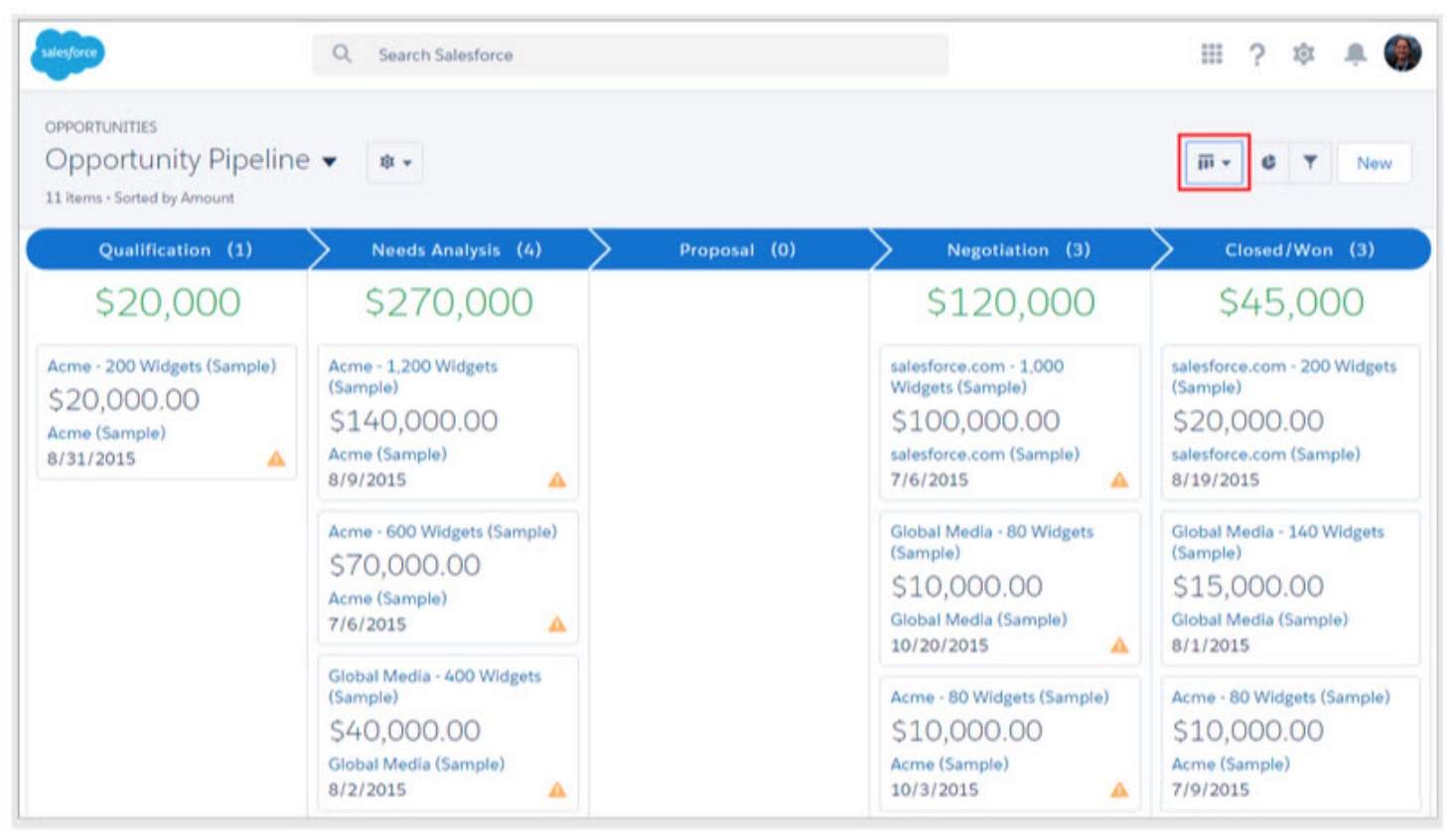Viewport: 1454px width, 840px height.
Task: Open the user profile avatar
Action: coord(1402,53)
